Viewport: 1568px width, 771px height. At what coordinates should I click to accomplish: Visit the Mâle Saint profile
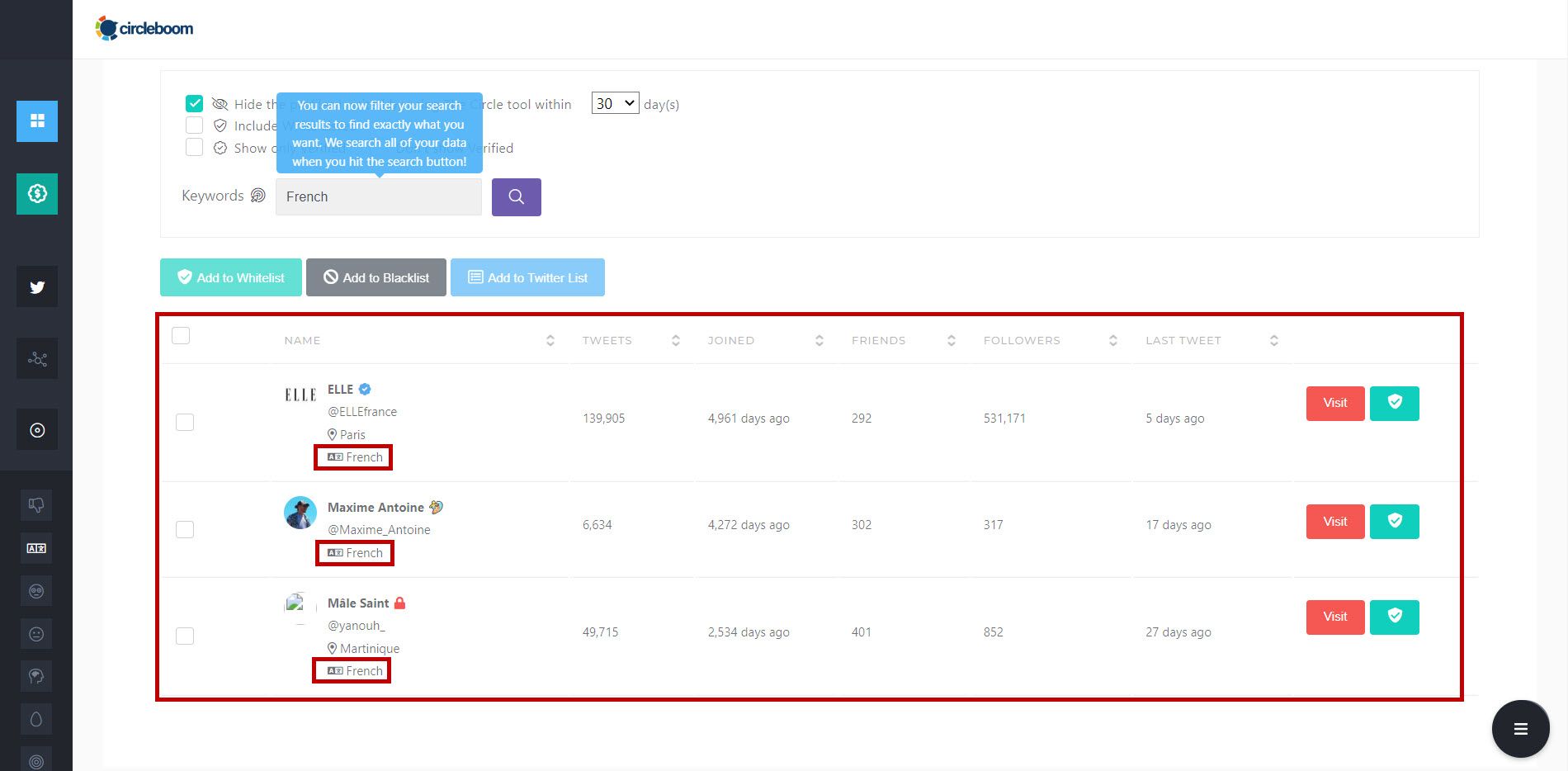point(1335,617)
